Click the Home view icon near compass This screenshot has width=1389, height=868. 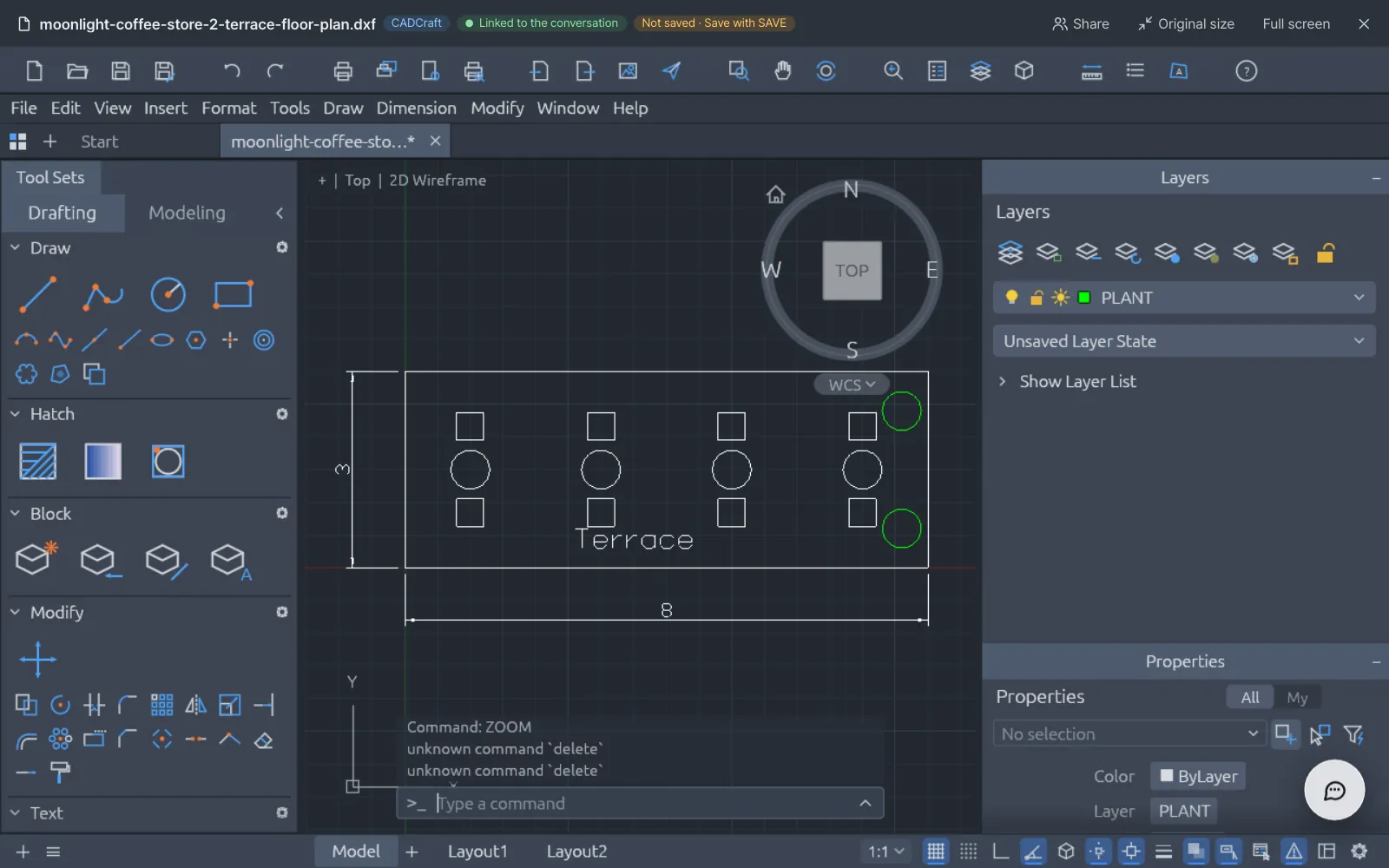[775, 194]
